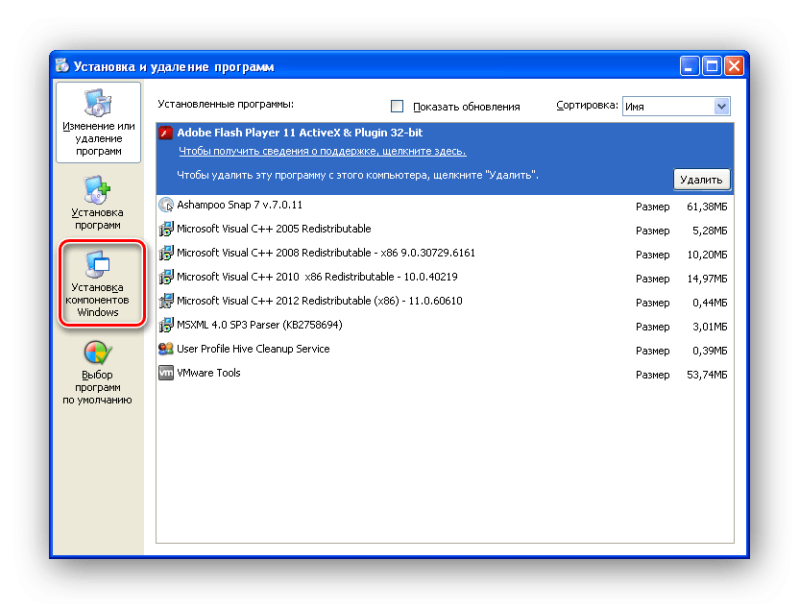Close the Установка и удаление программ window
The image size is (800, 609).
click(734, 66)
